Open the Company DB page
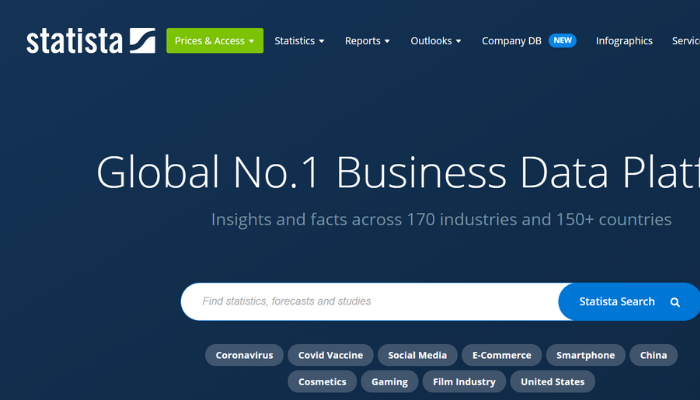Image resolution: width=700 pixels, height=400 pixels. click(511, 41)
